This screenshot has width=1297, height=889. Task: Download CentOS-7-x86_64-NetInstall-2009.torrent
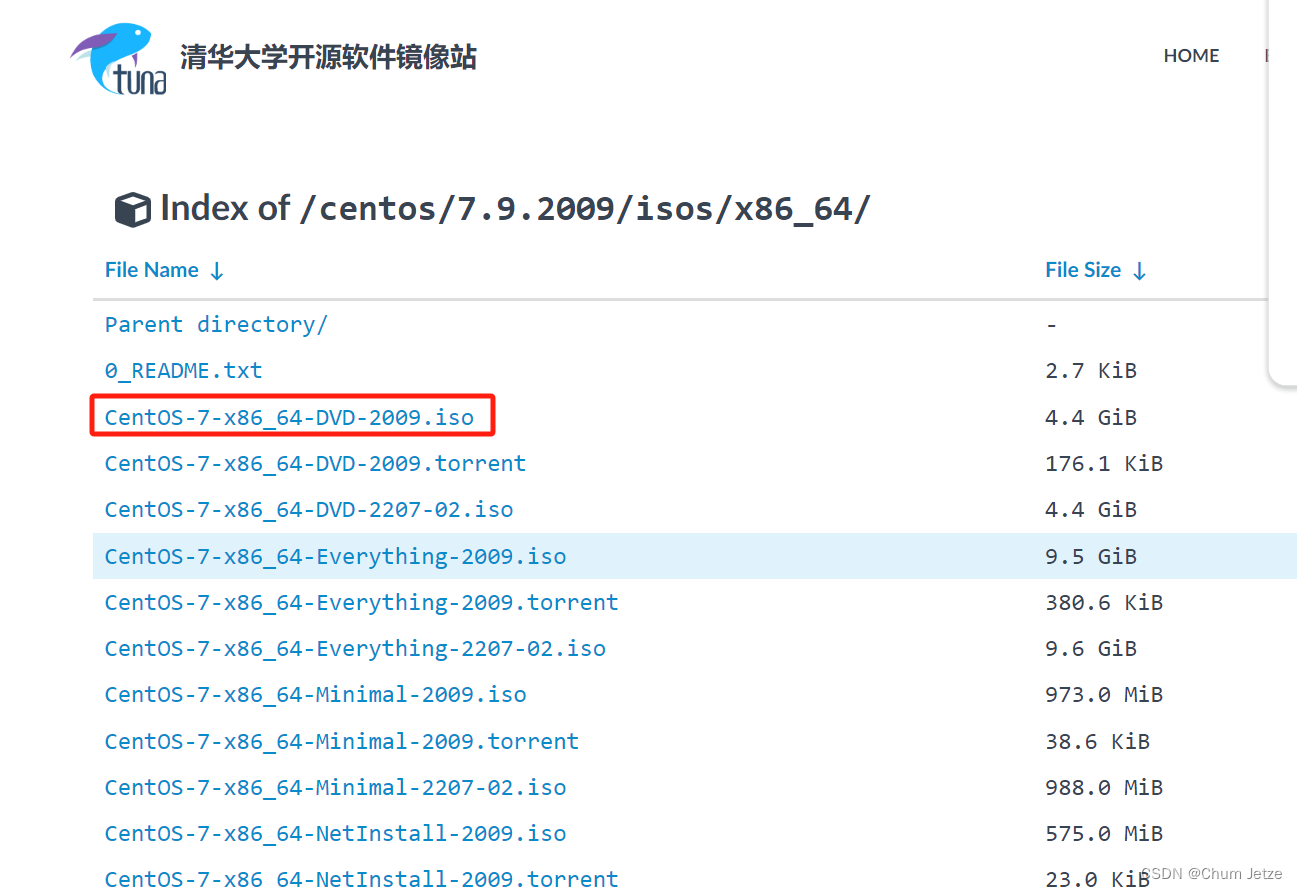[361, 878]
